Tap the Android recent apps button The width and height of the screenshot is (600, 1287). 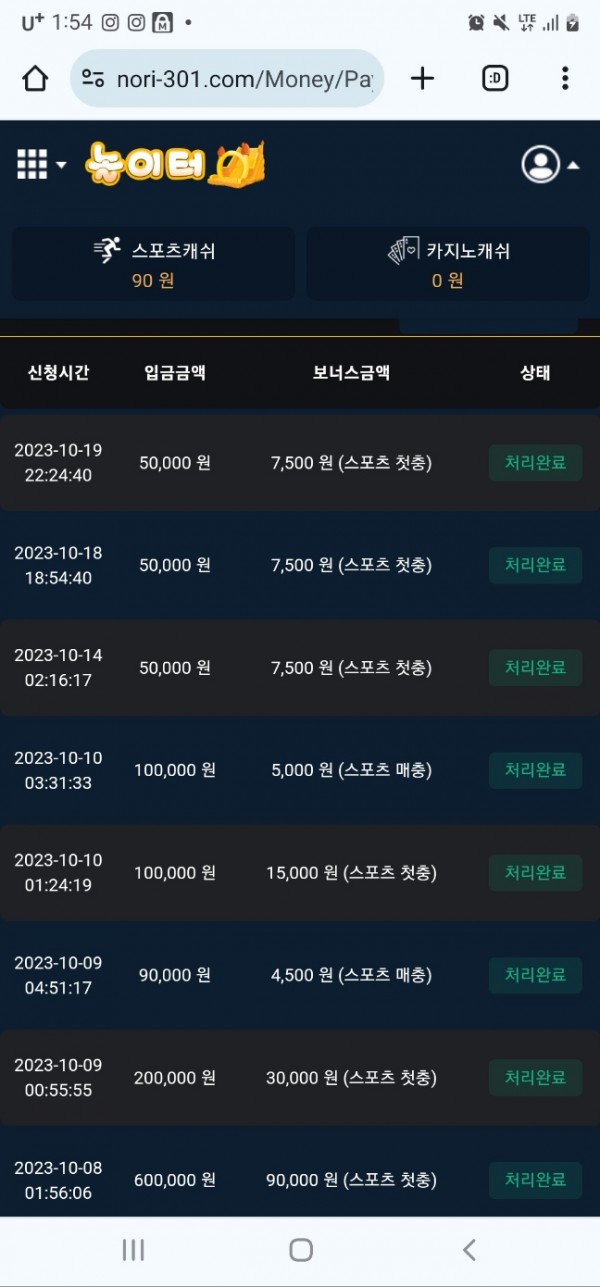[133, 1249]
